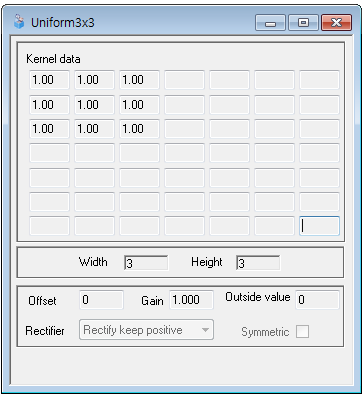Select kernel cell row 1 column 1
Viewport: 363px width, 396px height.
[49, 80]
